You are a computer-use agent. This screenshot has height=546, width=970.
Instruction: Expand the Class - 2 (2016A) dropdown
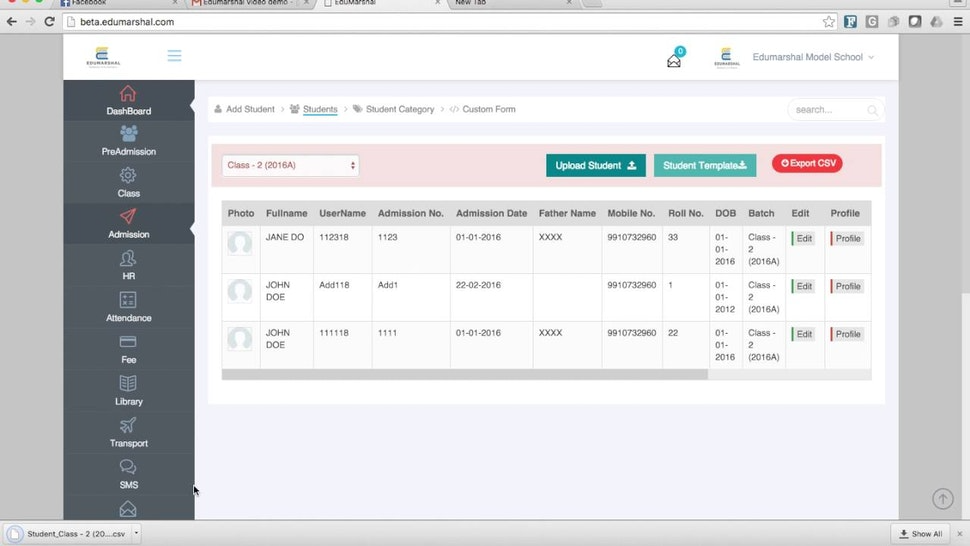click(290, 166)
